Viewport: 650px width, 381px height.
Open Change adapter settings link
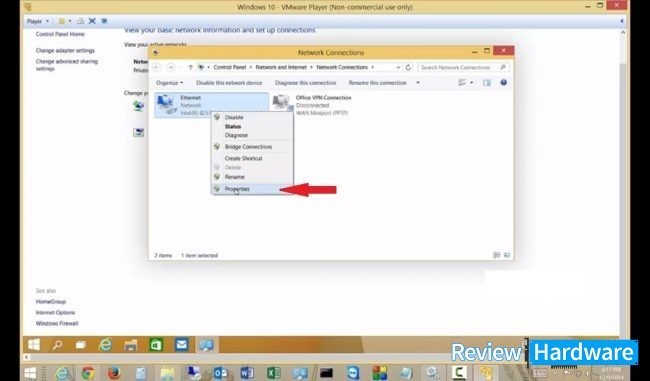click(65, 51)
